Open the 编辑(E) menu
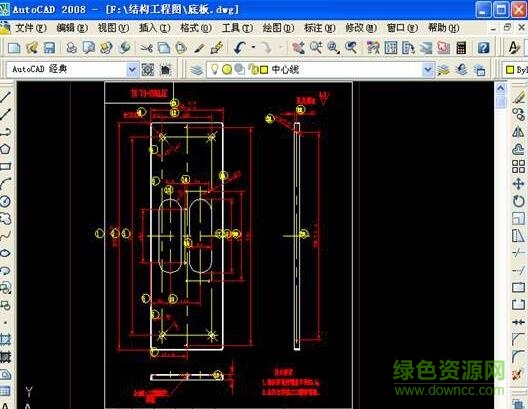 (x=72, y=28)
